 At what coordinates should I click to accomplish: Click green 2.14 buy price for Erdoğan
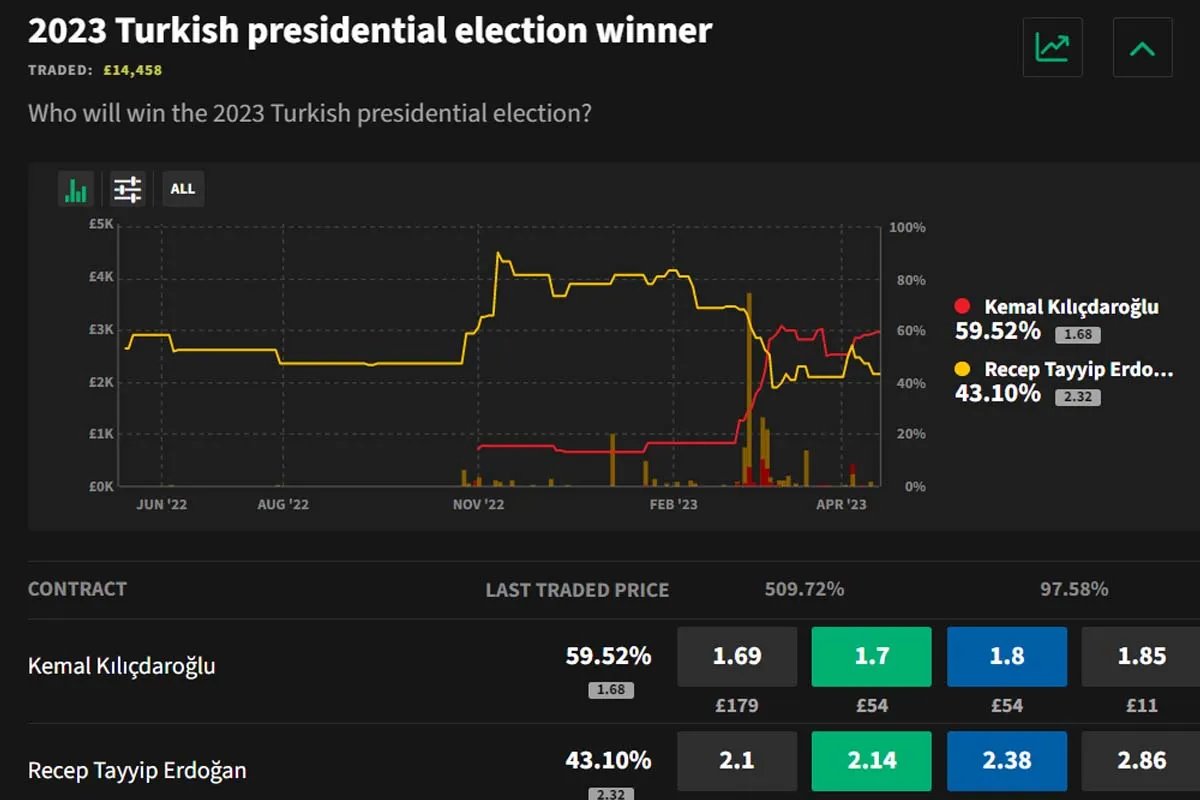point(871,761)
